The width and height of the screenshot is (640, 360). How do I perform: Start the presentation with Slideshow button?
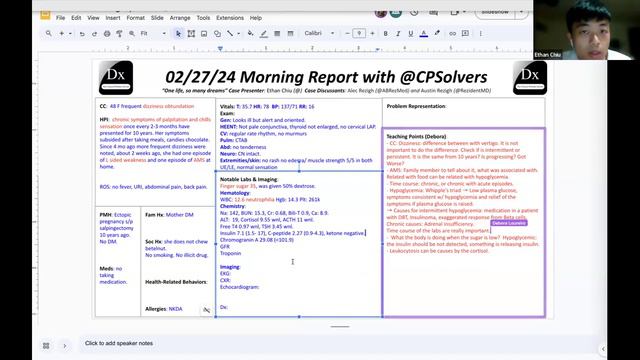coord(495,12)
